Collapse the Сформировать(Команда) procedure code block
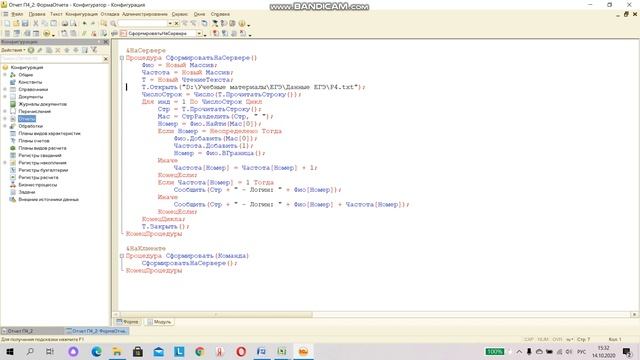The width and height of the screenshot is (640, 360). (122, 256)
